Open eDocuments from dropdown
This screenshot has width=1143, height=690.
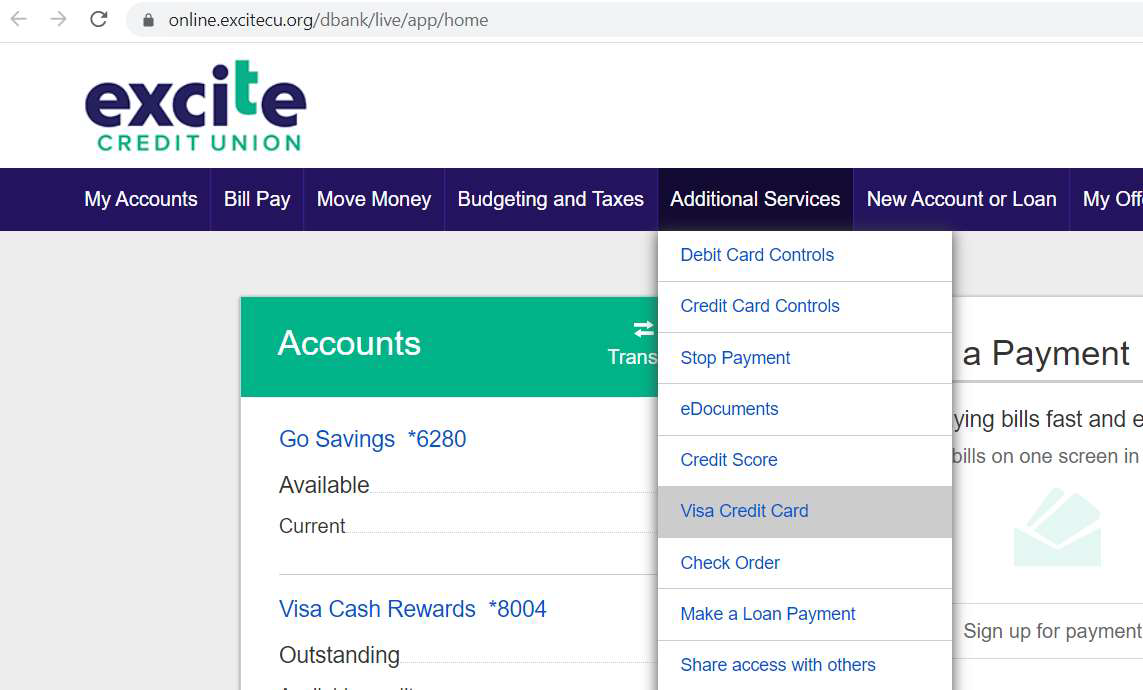(x=805, y=409)
